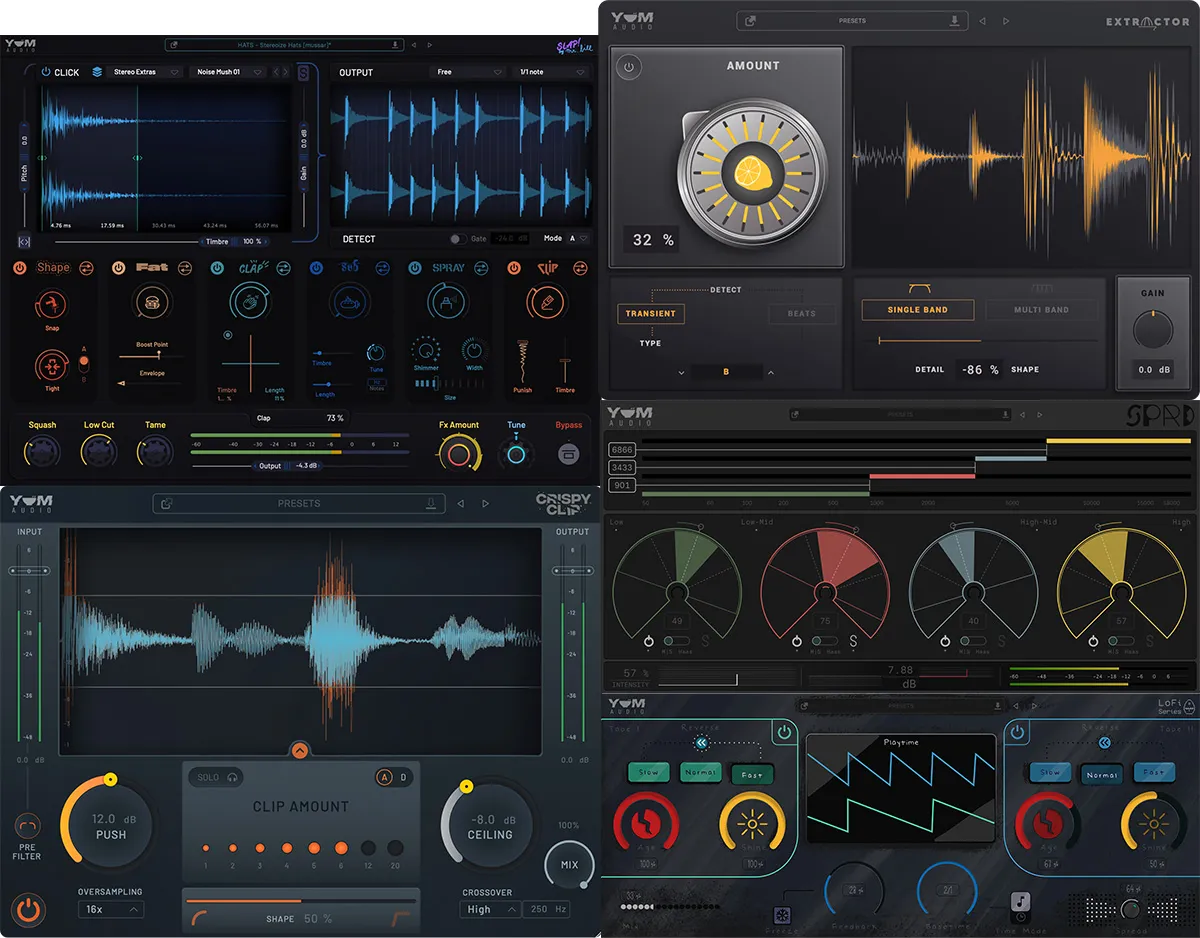Select BEATS detect mode in Extractor

[801, 313]
